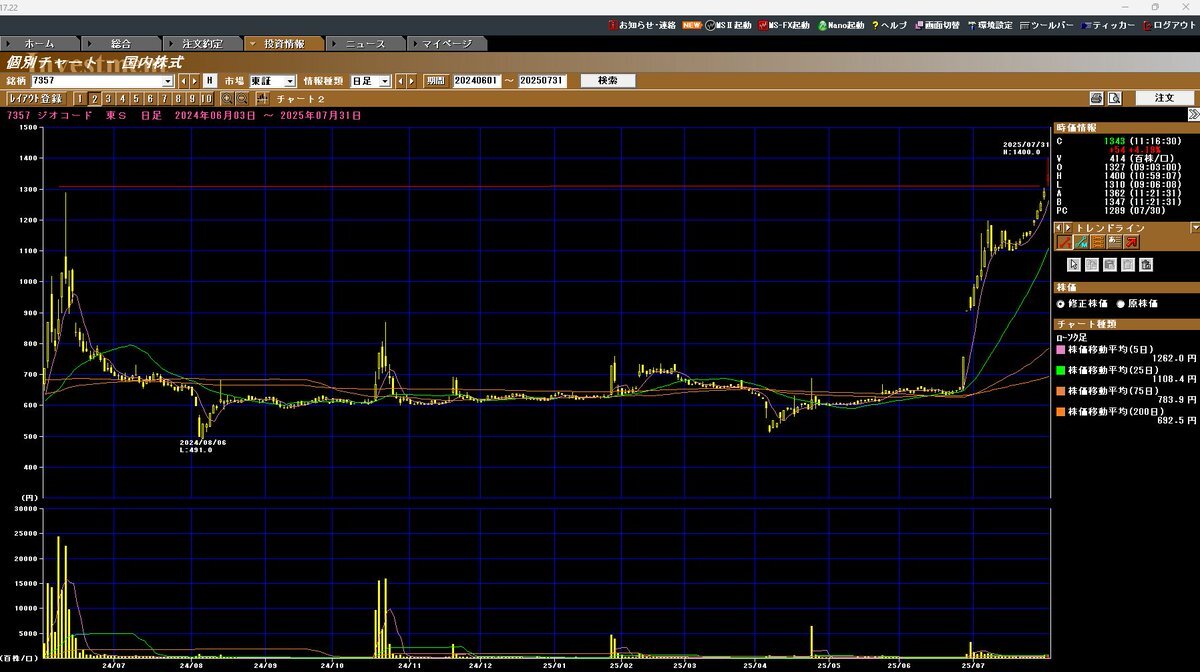1200x672 pixels.
Task: Select the horizontal lines retracement tool
Action: coord(1098,242)
